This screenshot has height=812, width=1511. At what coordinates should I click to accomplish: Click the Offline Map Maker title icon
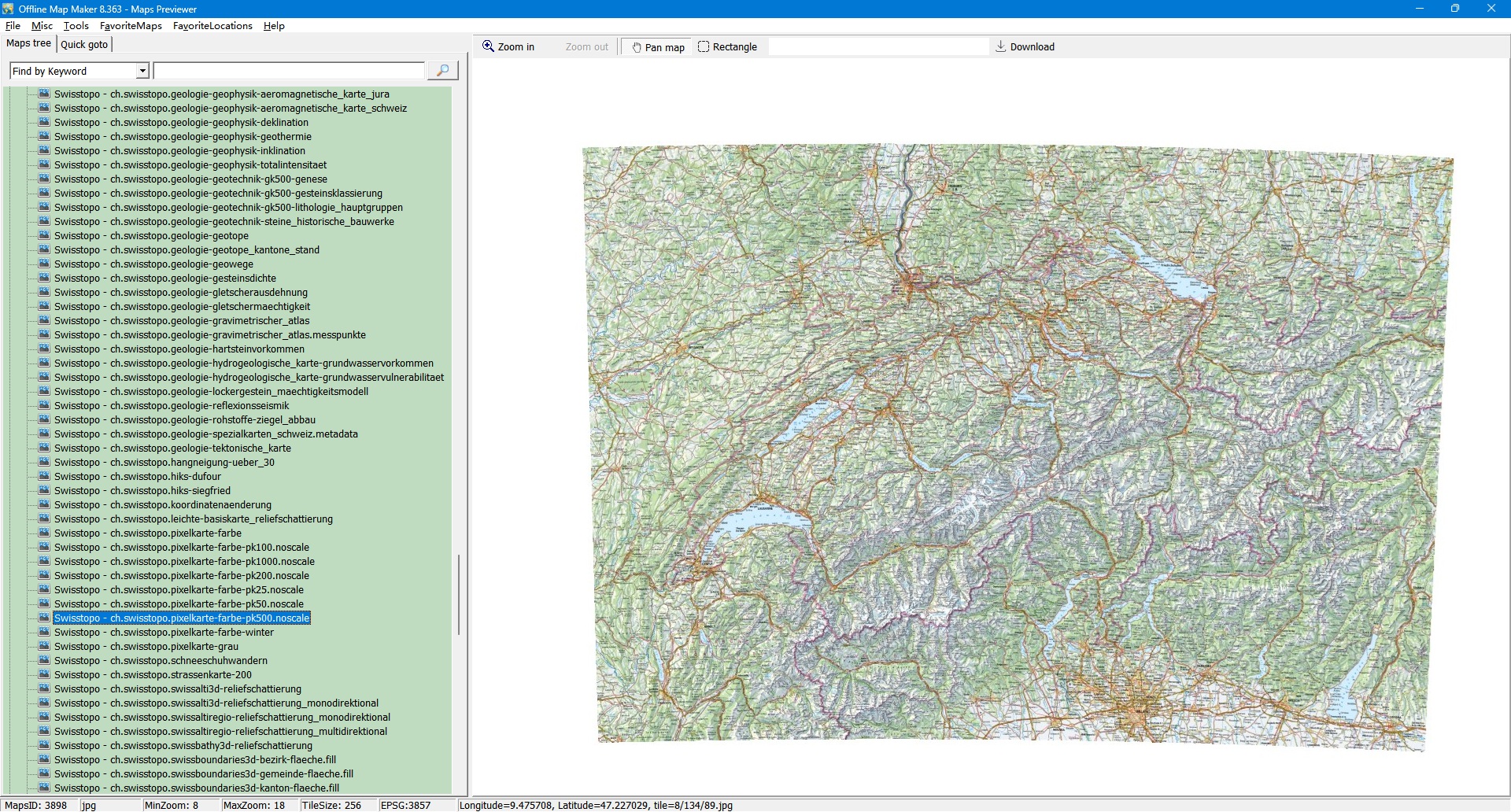coord(8,9)
